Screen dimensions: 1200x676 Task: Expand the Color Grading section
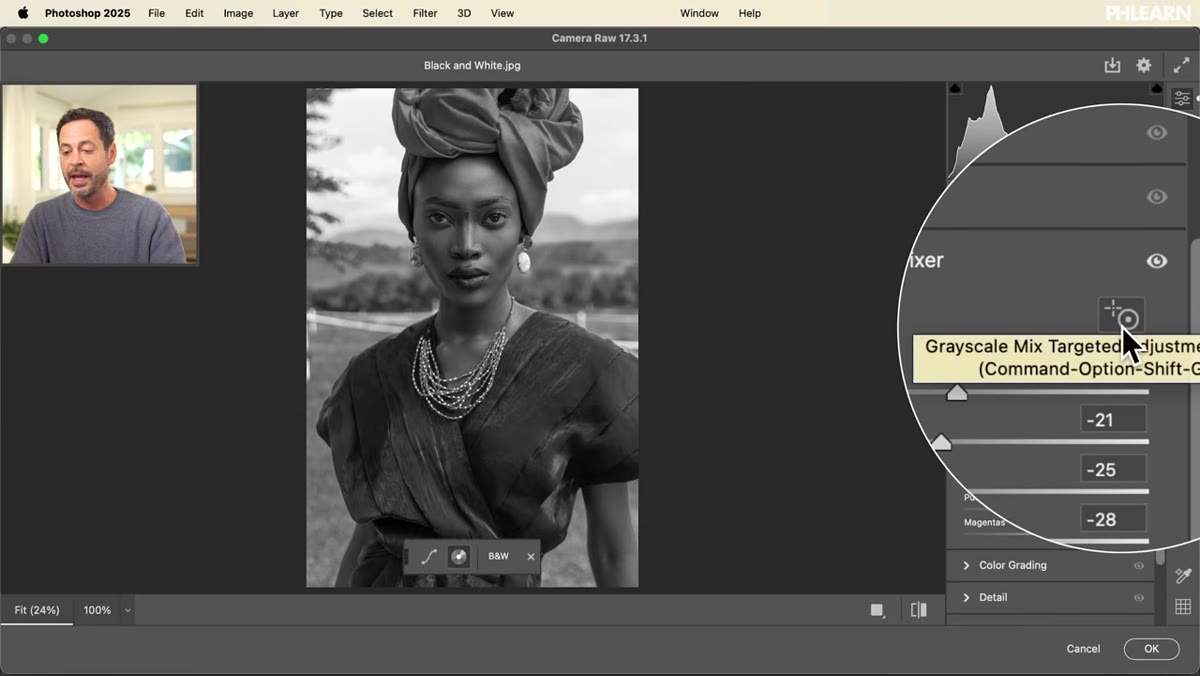click(x=966, y=565)
